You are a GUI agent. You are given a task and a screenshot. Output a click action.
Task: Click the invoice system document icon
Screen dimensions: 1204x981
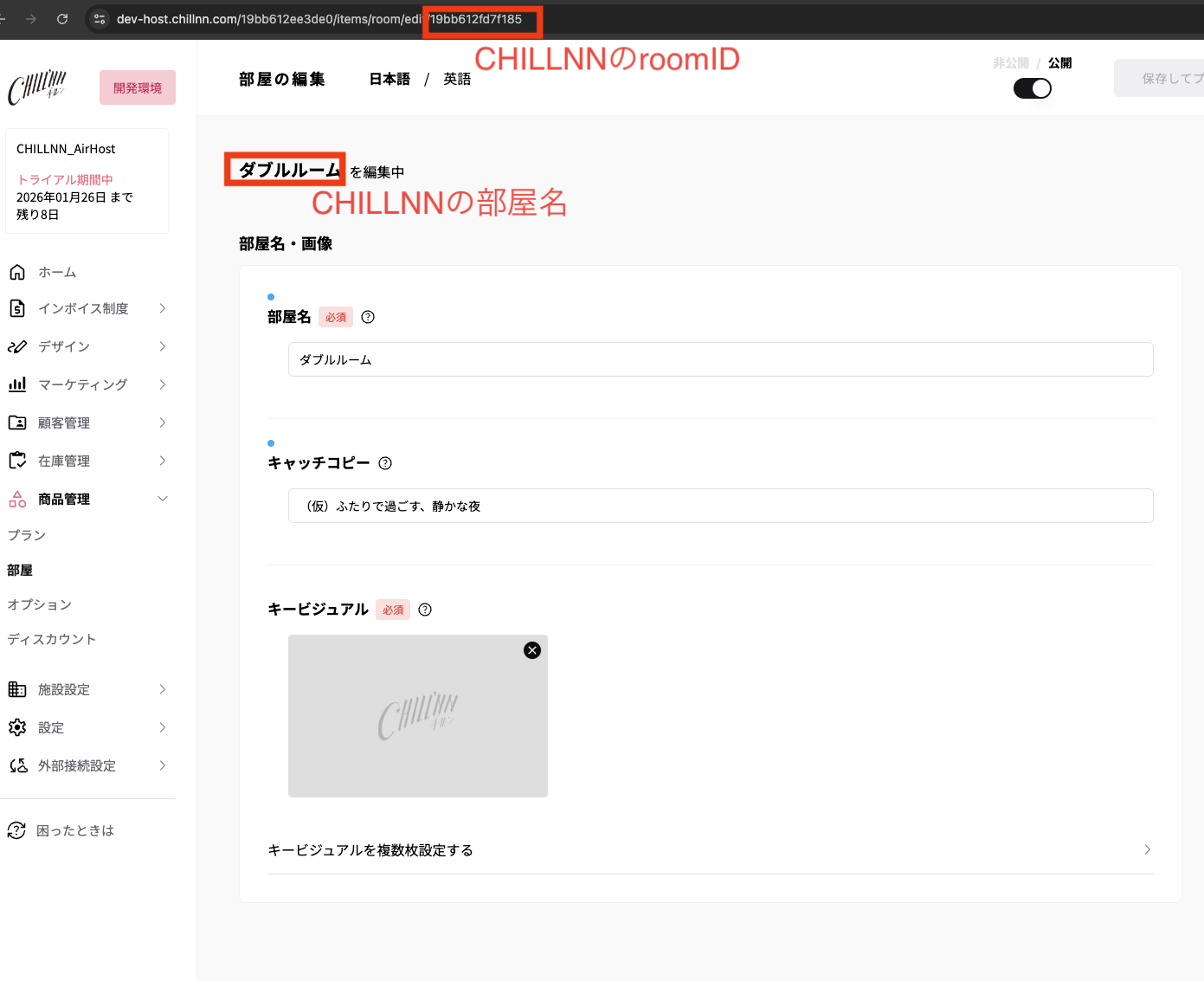pyautogui.click(x=17, y=308)
